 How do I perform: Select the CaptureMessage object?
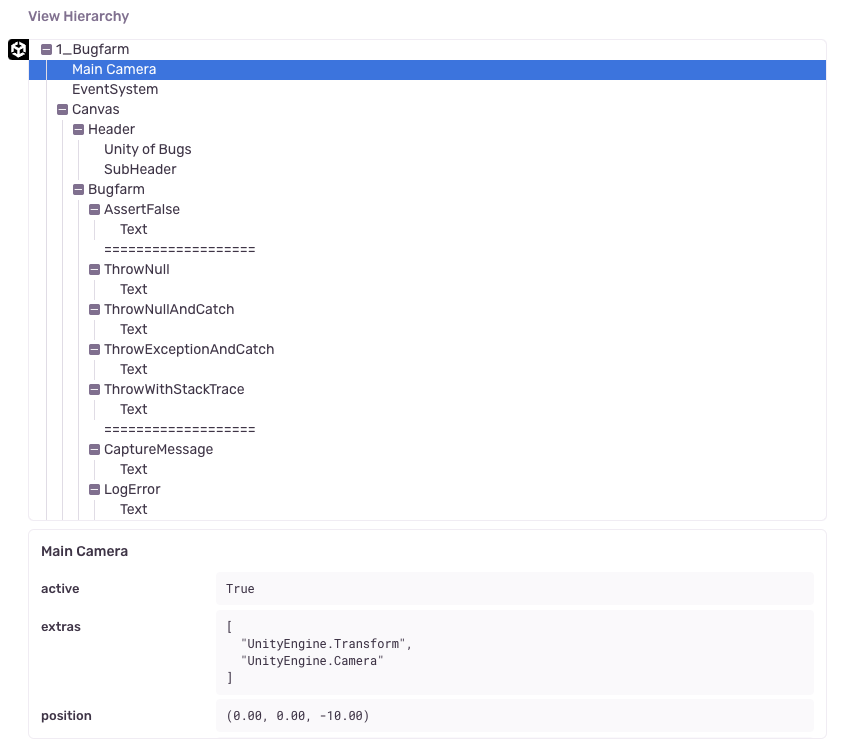pos(159,449)
